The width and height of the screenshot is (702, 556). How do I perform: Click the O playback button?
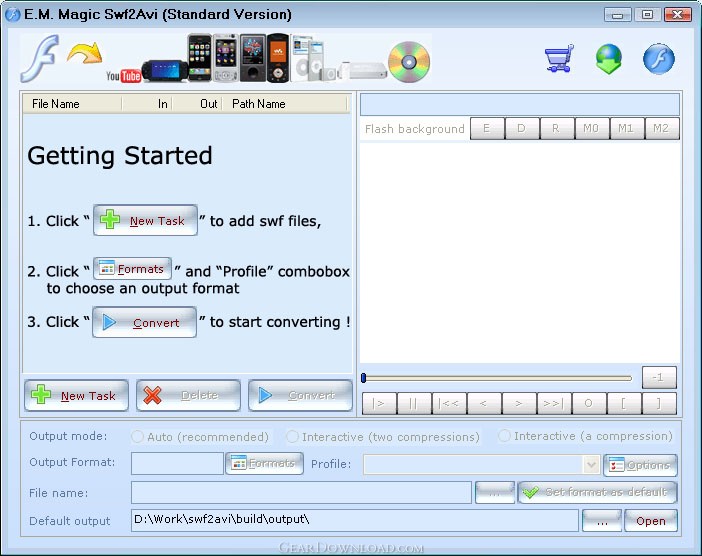point(588,403)
